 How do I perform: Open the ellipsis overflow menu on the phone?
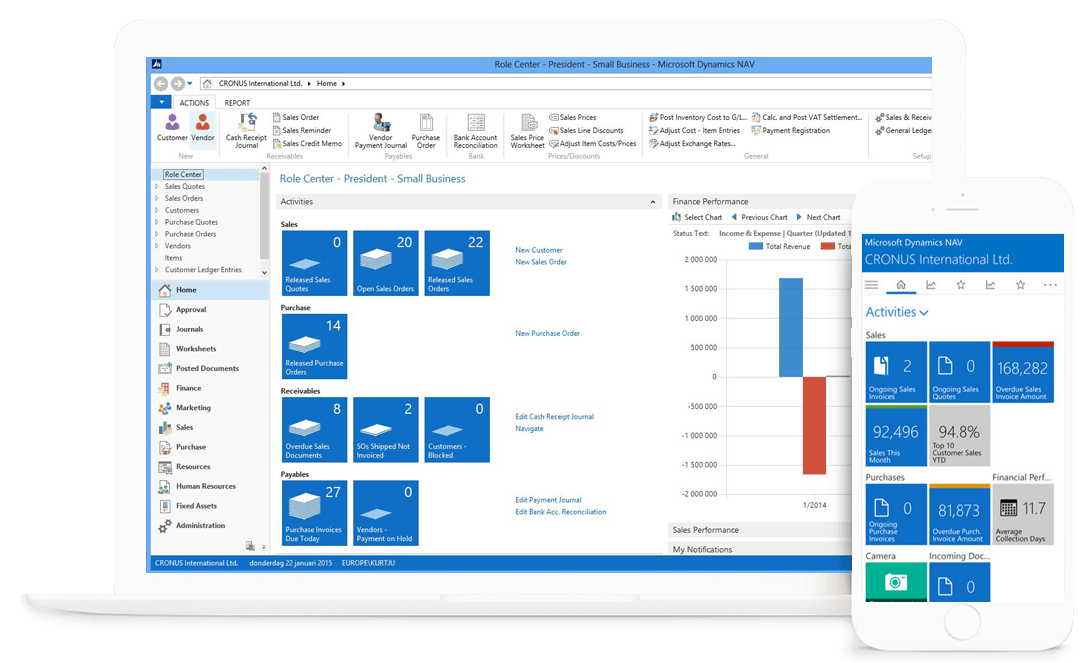tap(1050, 285)
